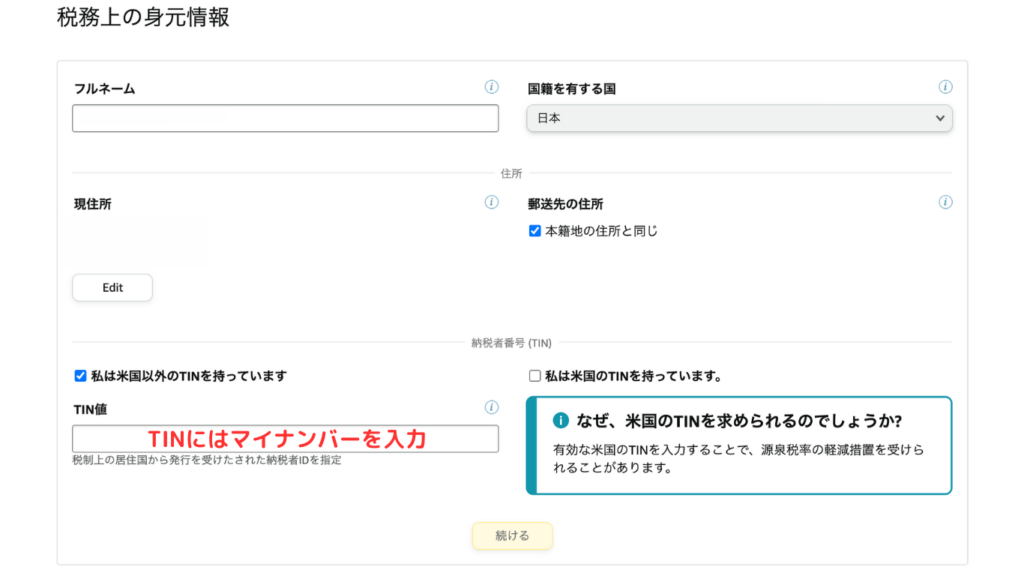Click the 税務上の身元情報 page heading
Screen dimensions: 1024x576
pyautogui.click(x=143, y=18)
